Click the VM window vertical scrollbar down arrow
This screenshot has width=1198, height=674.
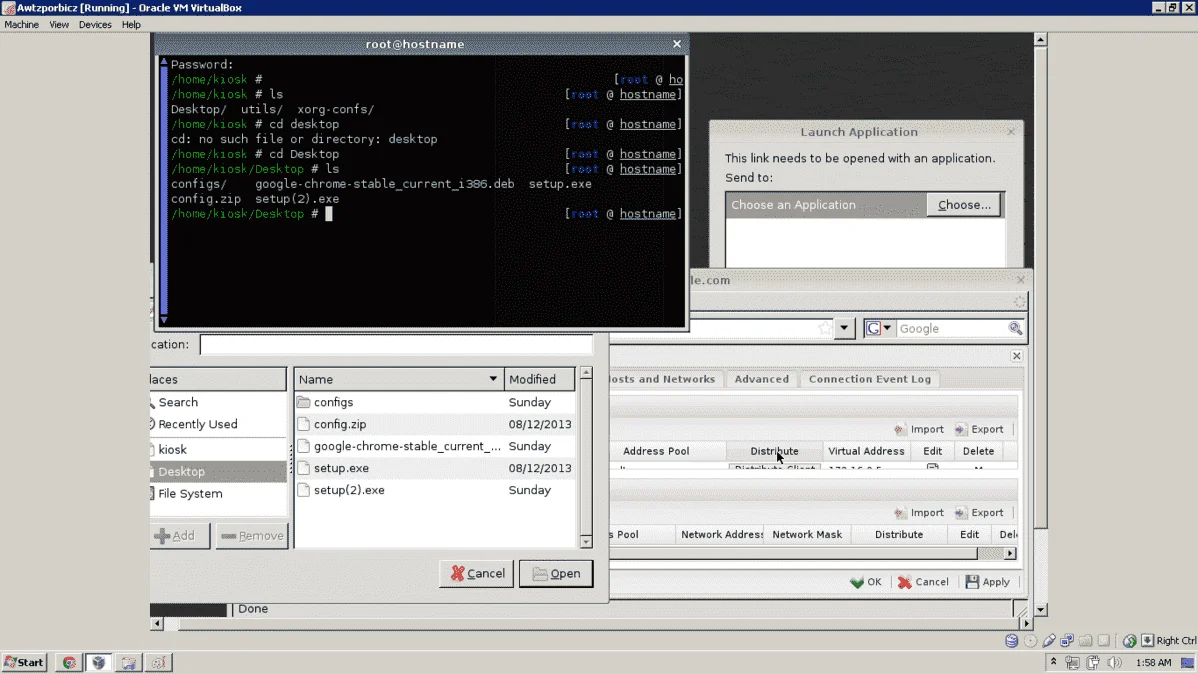pyautogui.click(x=1041, y=610)
